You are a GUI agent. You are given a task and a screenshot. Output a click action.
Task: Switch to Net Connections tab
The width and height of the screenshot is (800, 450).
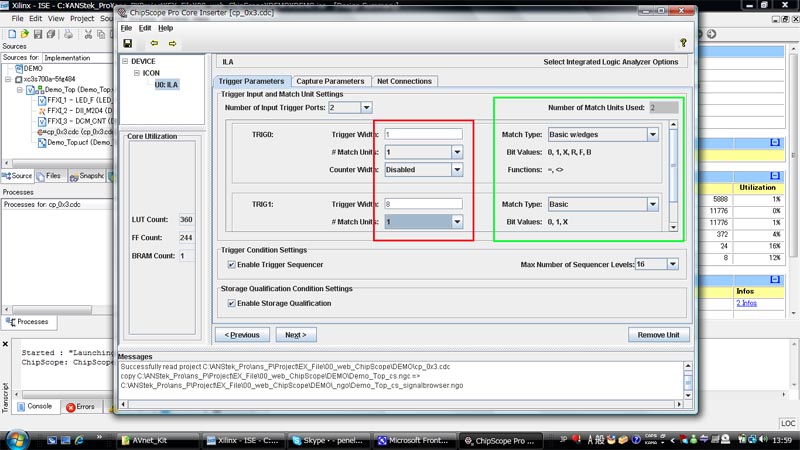404,81
